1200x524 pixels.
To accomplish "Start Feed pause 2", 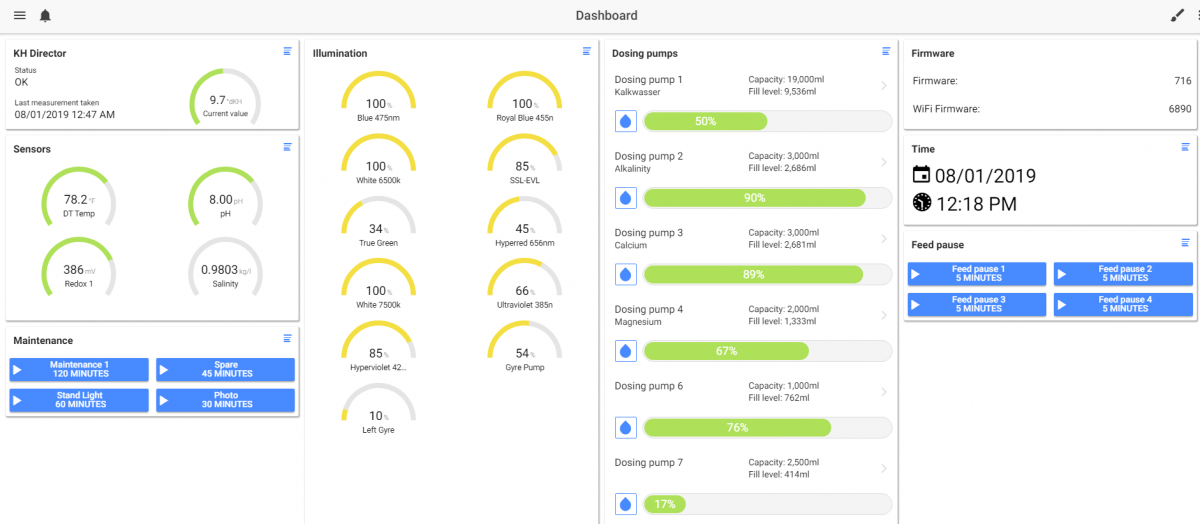I will (1124, 274).
